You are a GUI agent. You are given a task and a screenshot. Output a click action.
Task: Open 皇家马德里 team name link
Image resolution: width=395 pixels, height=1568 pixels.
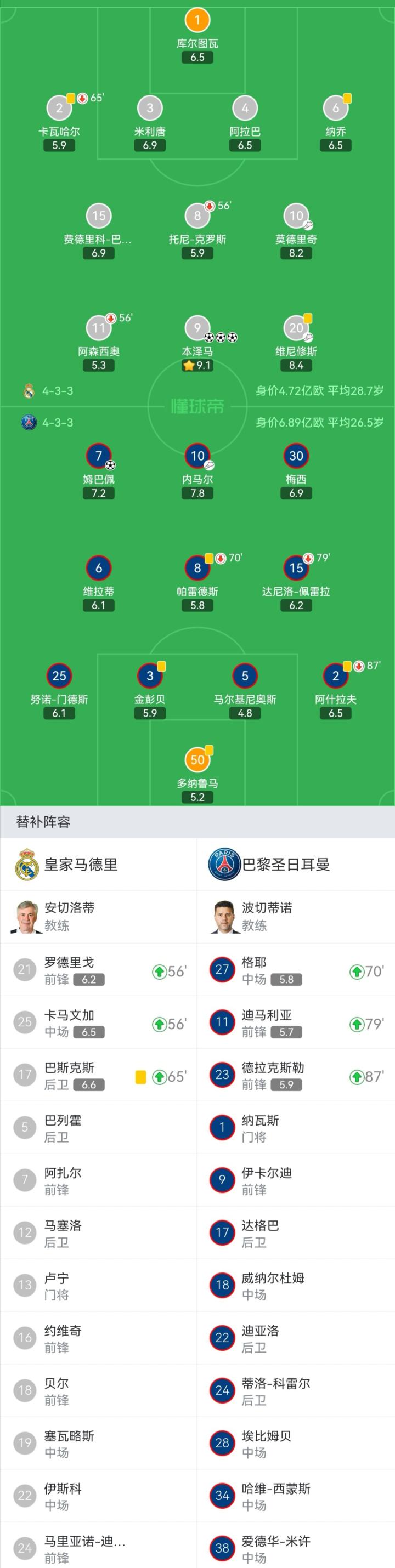pos(81,865)
